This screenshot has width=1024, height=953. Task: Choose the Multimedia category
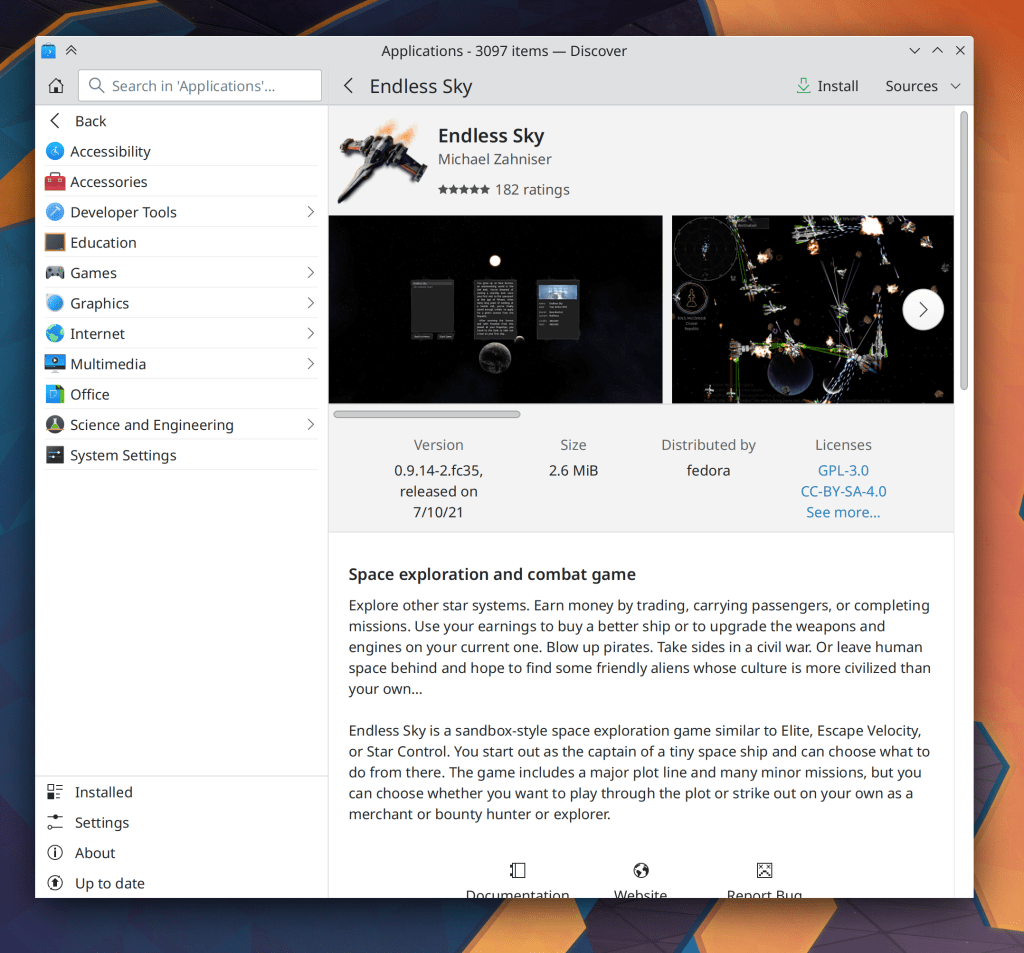(108, 364)
